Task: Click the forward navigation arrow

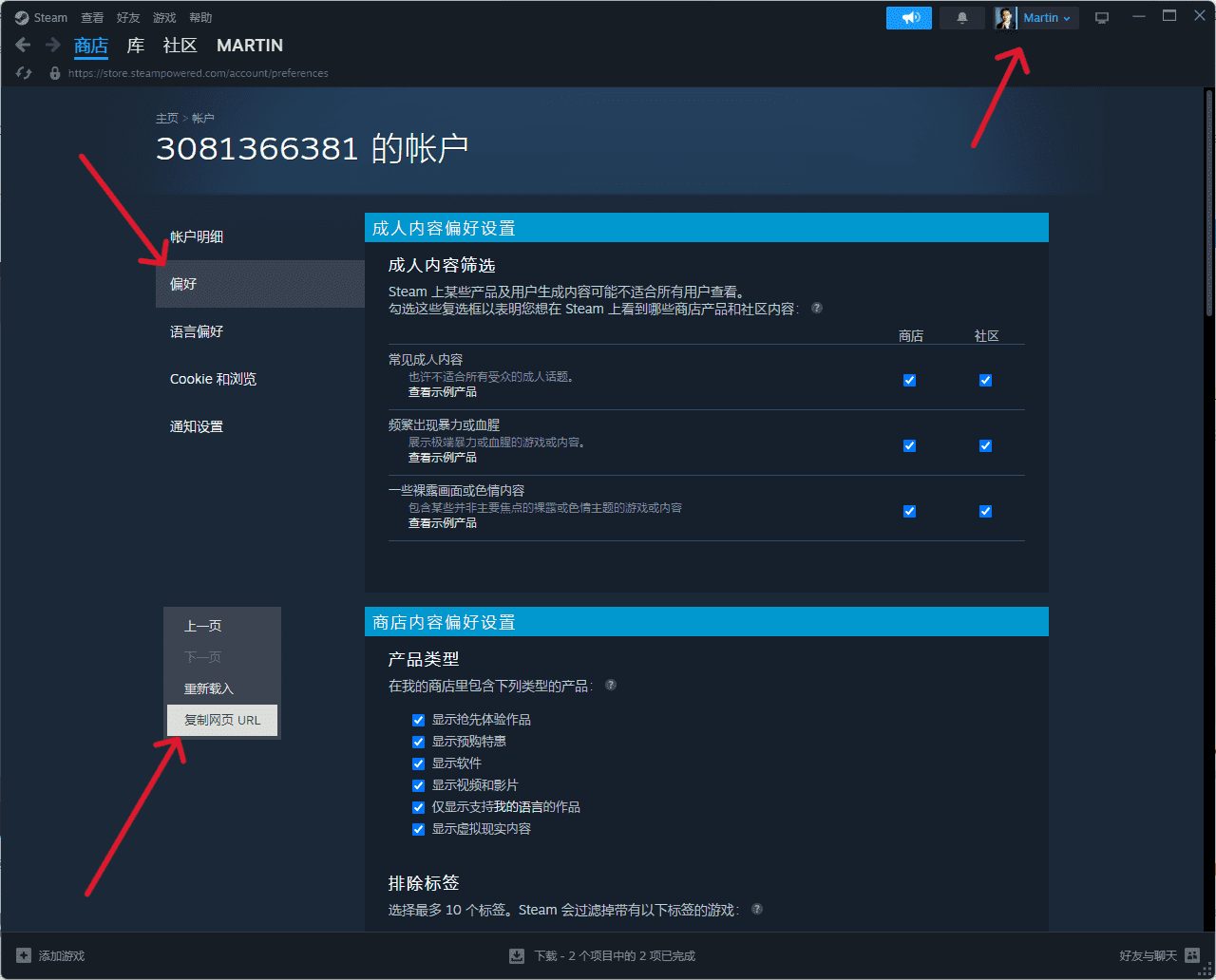Action: (53, 45)
